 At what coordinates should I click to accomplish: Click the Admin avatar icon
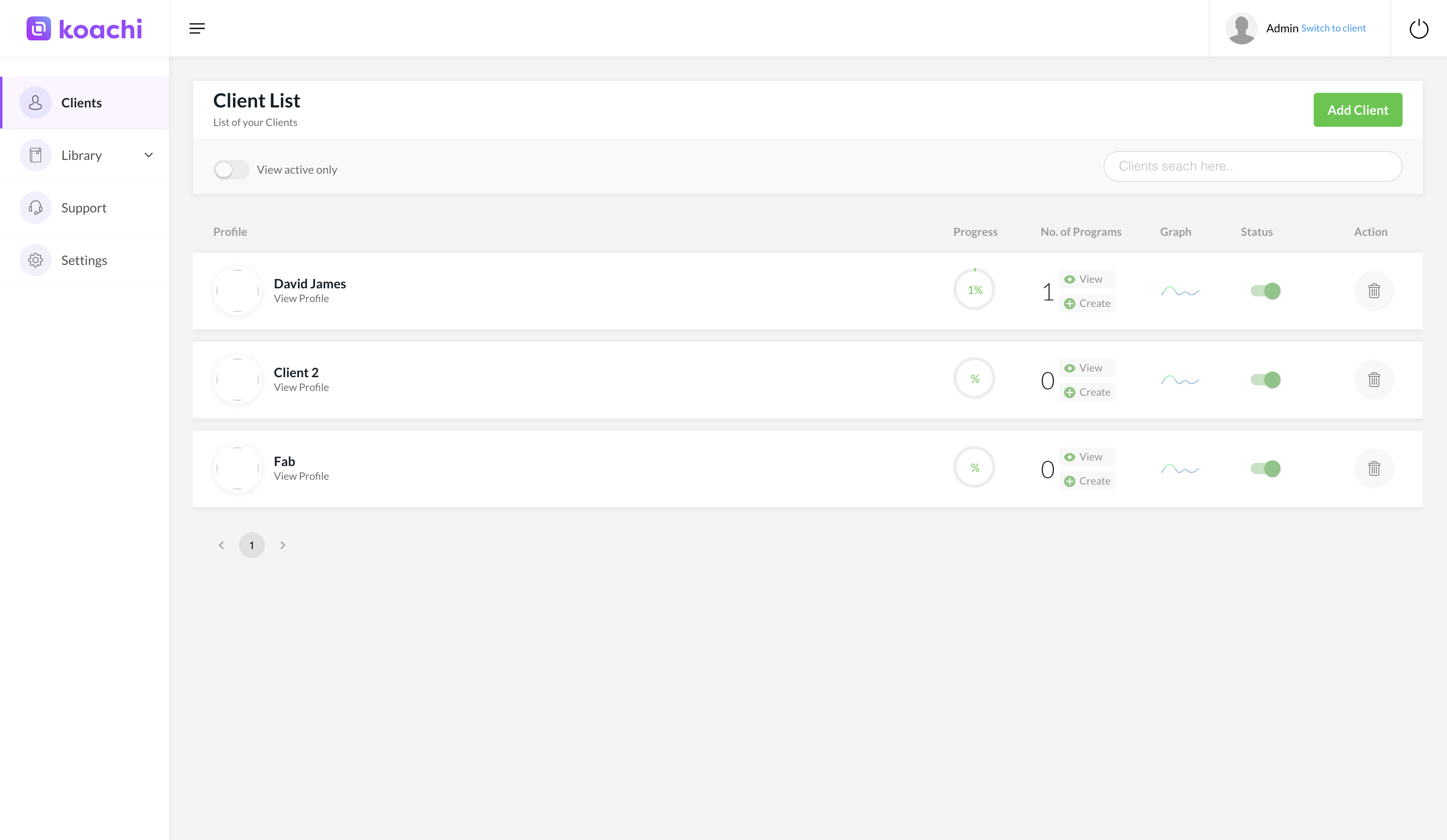click(x=1241, y=28)
